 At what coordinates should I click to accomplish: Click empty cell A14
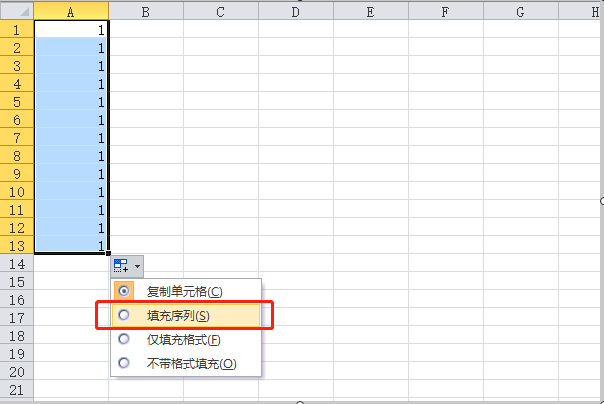tap(71, 263)
